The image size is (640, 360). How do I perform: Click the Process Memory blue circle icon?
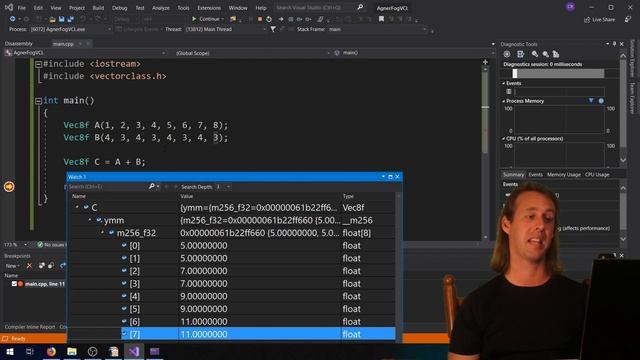pyautogui.click(x=601, y=100)
